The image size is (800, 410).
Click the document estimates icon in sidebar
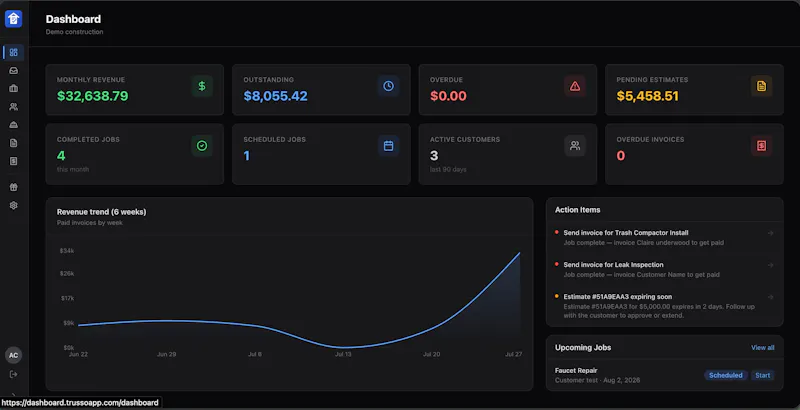coord(14,143)
